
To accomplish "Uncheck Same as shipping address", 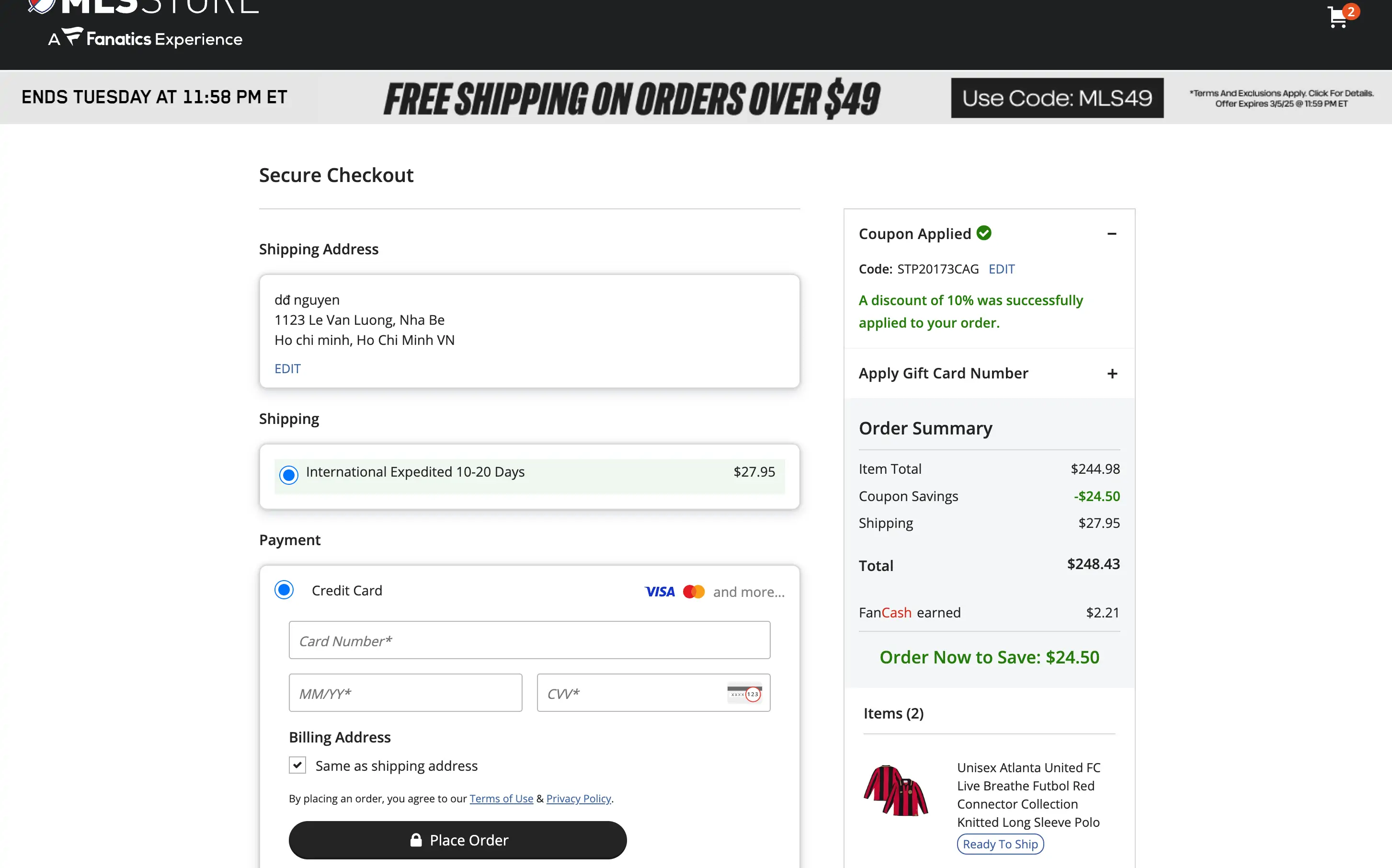I will (x=297, y=765).
